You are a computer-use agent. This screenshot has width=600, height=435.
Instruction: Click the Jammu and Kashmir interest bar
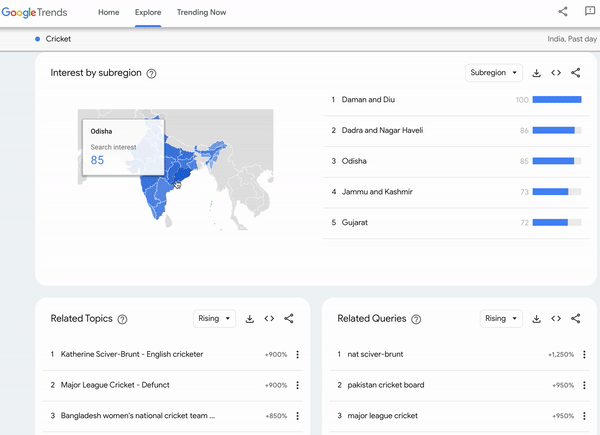(557, 192)
